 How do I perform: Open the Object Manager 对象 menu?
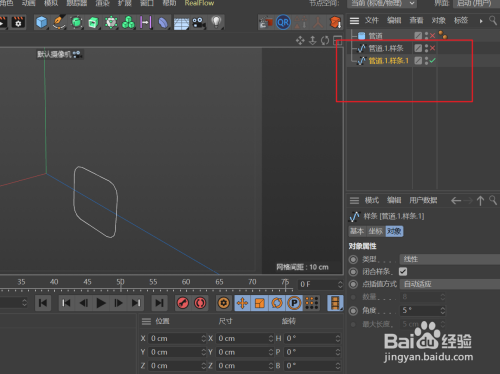439,21
